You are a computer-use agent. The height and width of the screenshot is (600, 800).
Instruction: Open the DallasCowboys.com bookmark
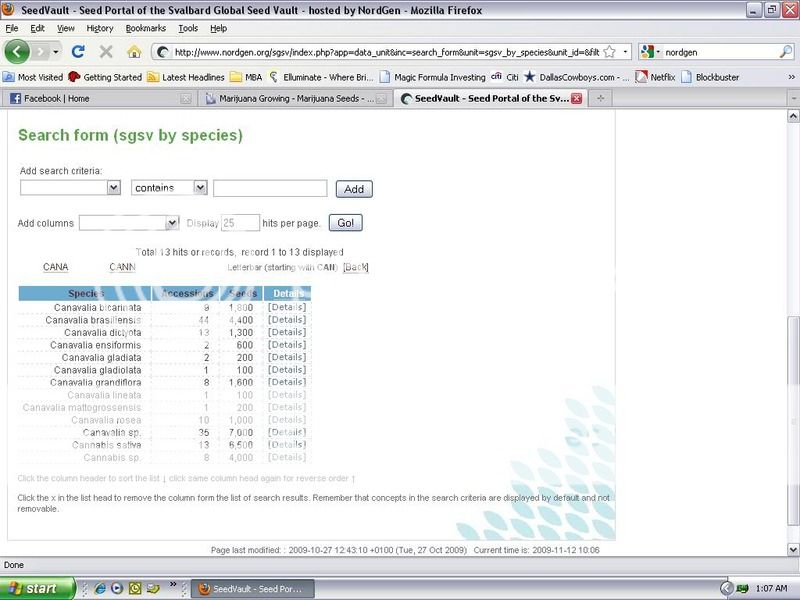pos(577,77)
